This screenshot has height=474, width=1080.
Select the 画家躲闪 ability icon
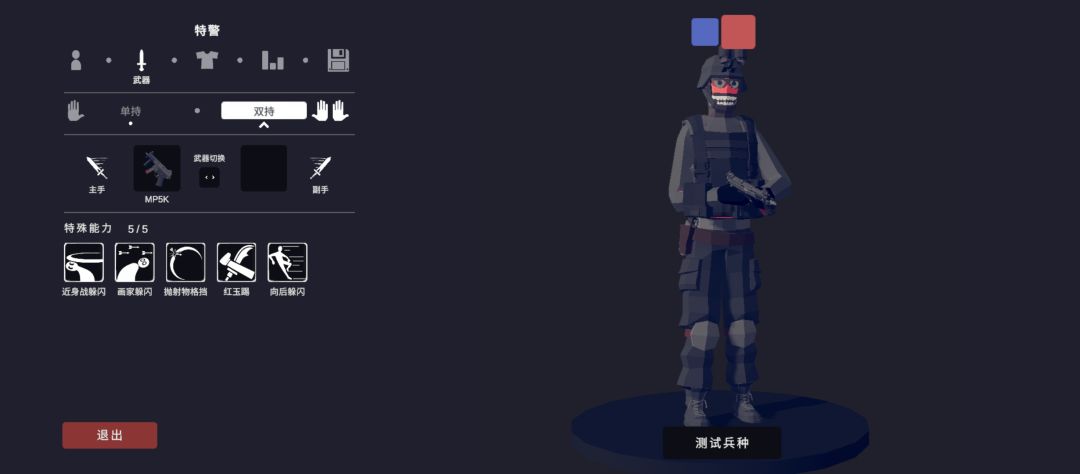coord(135,262)
